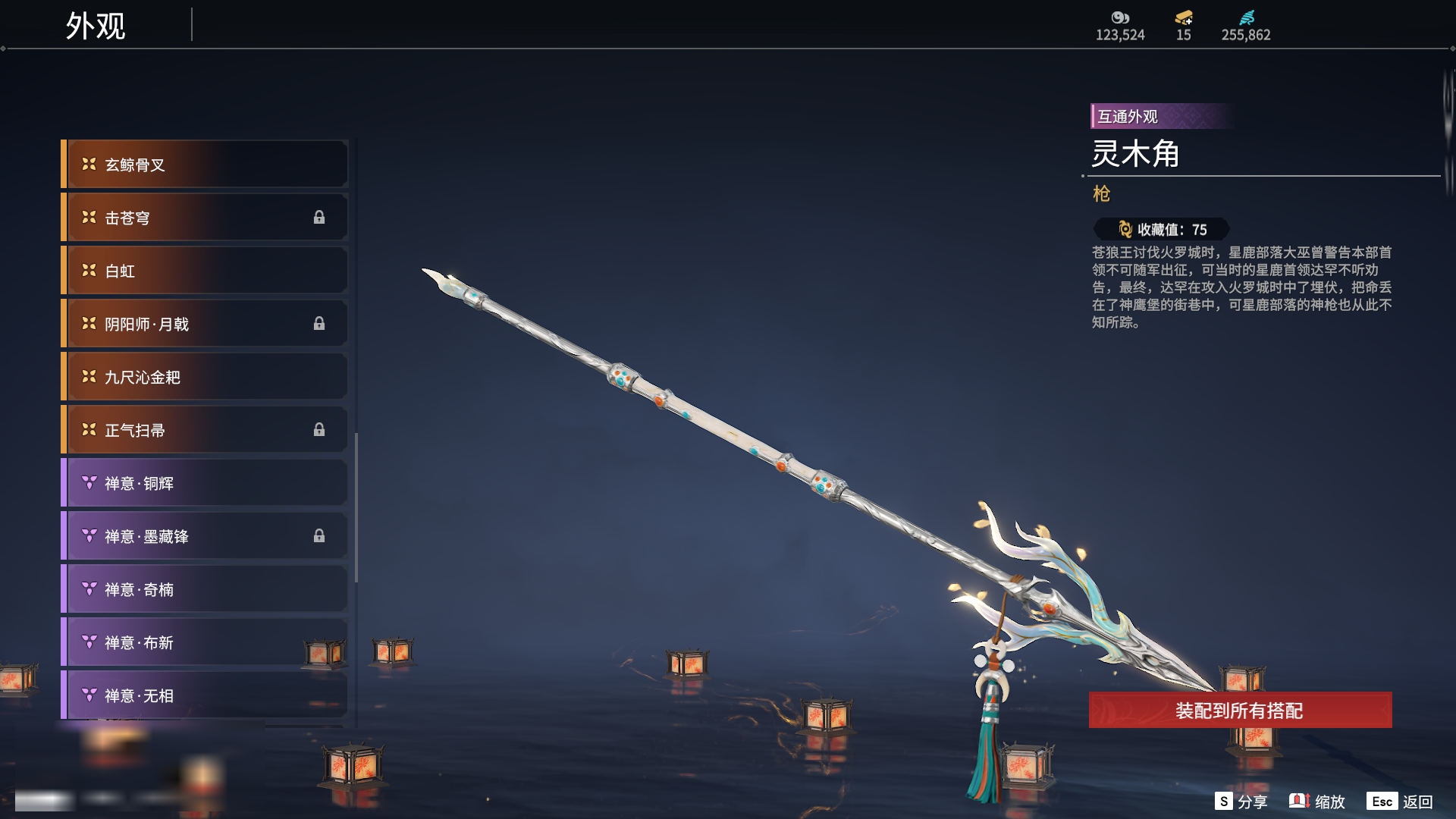Choose the 禅意·布新 skin
The width and height of the screenshot is (1456, 819).
point(205,642)
